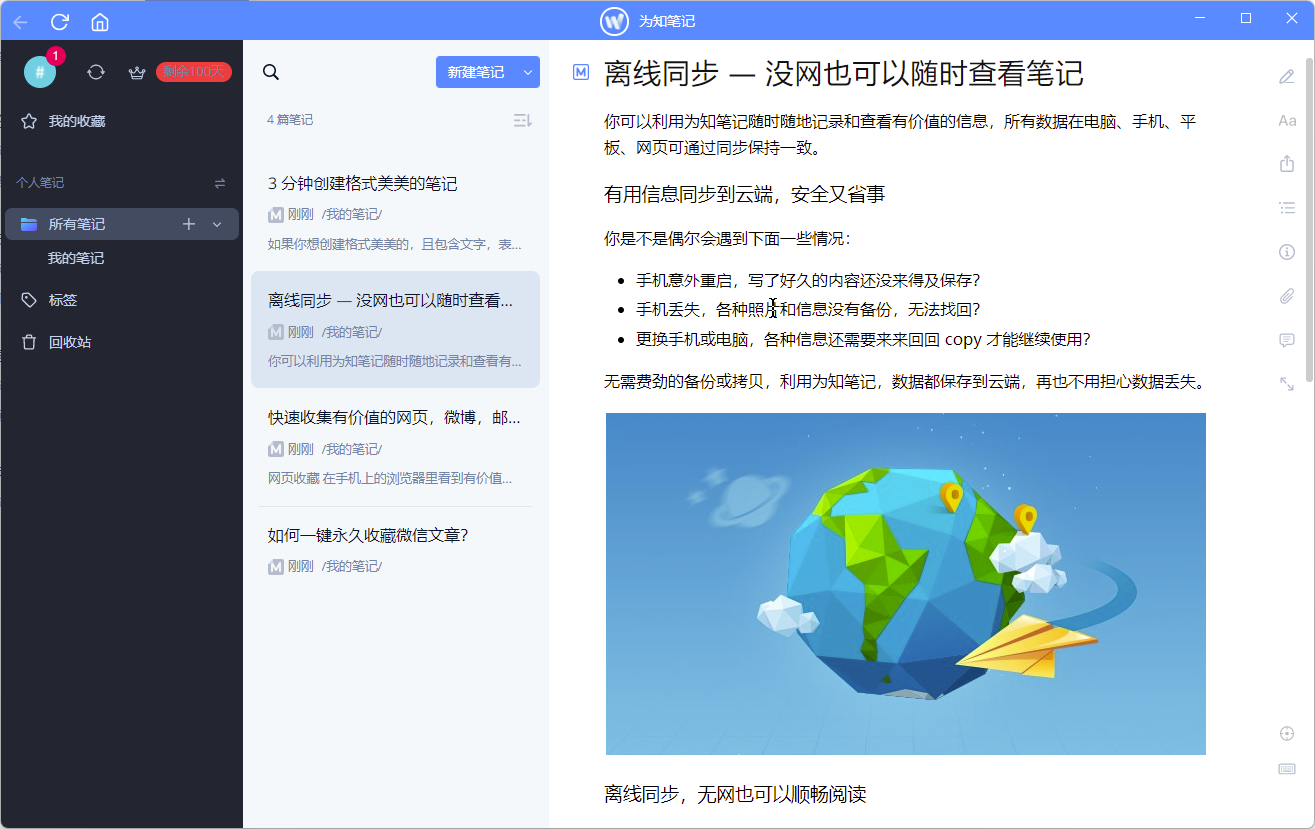Viewport: 1315px width, 829px height.
Task: Open note 3 分钟创建格式美美的笔记
Action: (x=363, y=184)
